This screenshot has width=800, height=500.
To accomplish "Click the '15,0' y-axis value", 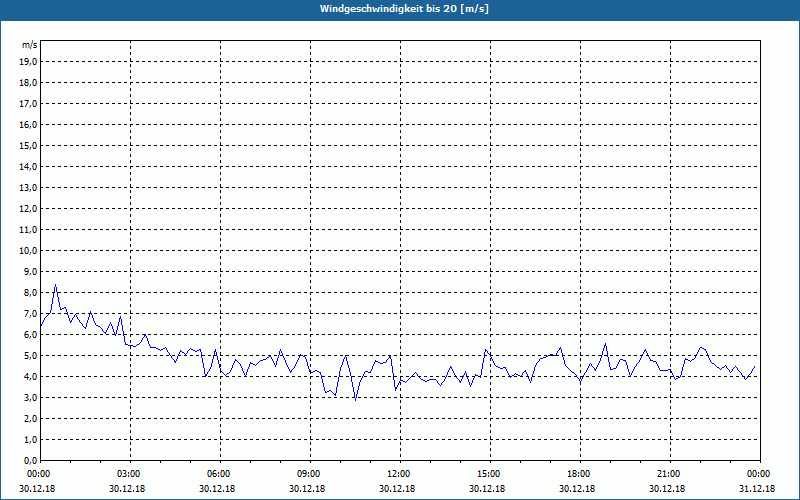I will (x=27, y=145).
